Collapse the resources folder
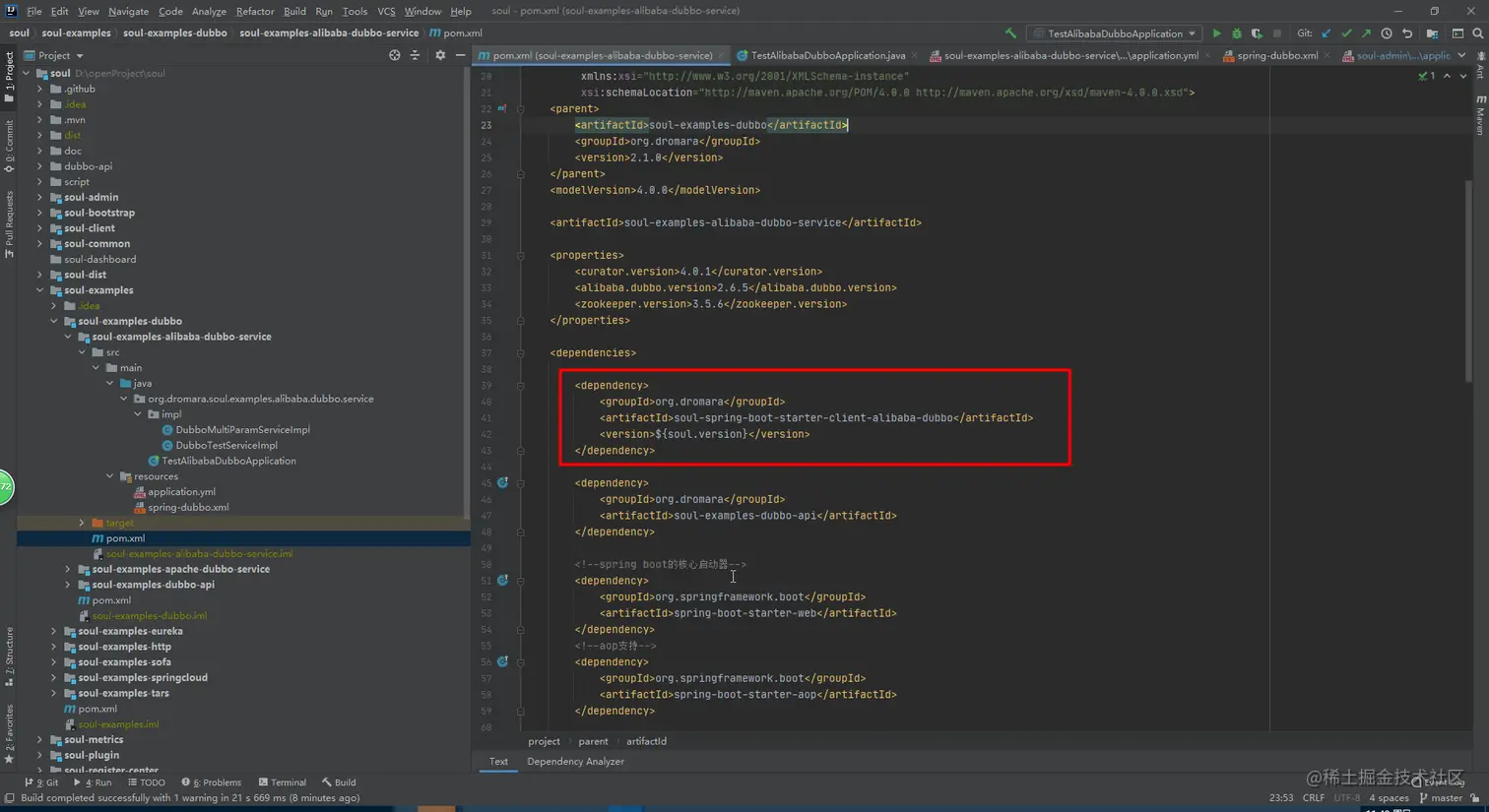 coord(109,476)
